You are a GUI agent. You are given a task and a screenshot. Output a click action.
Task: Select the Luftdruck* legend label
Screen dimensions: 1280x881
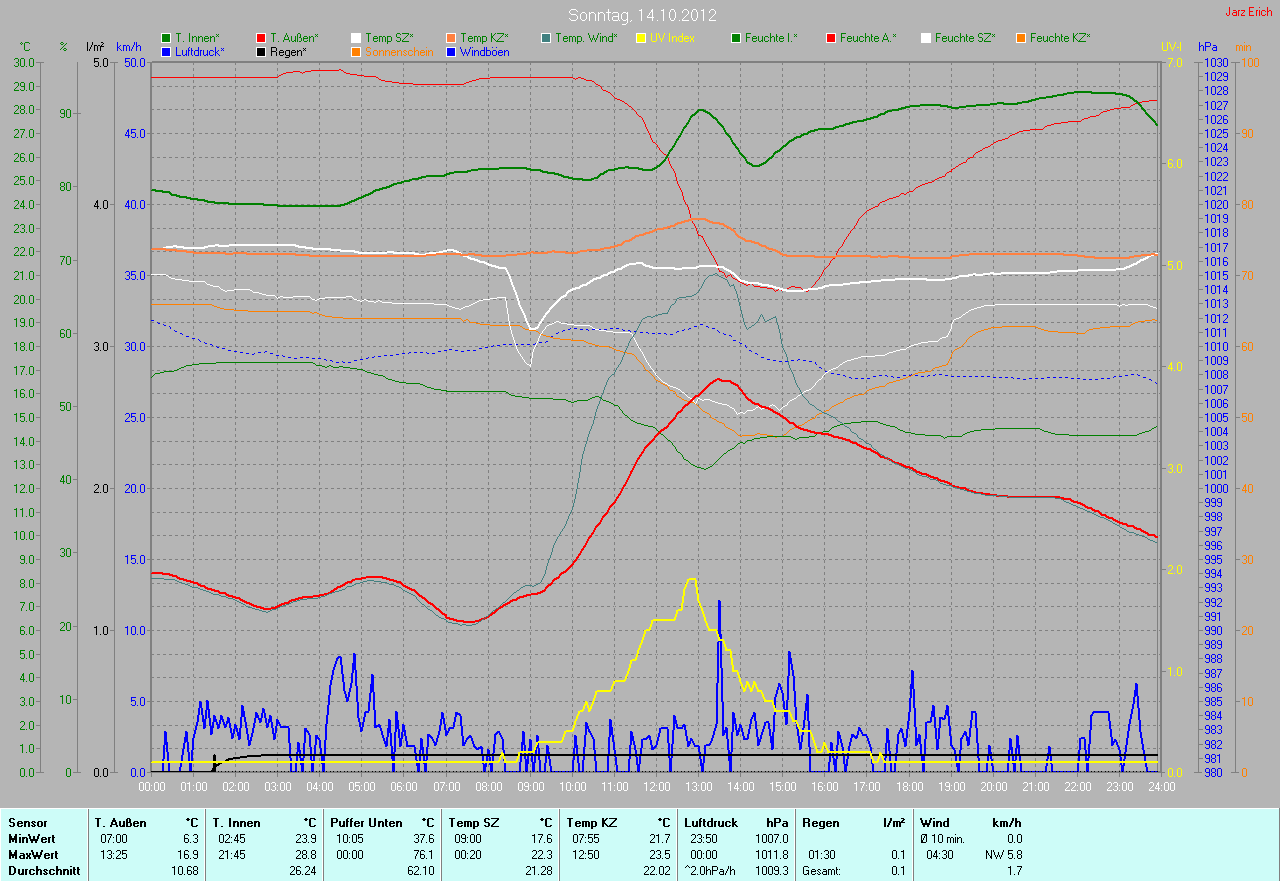tap(200, 51)
